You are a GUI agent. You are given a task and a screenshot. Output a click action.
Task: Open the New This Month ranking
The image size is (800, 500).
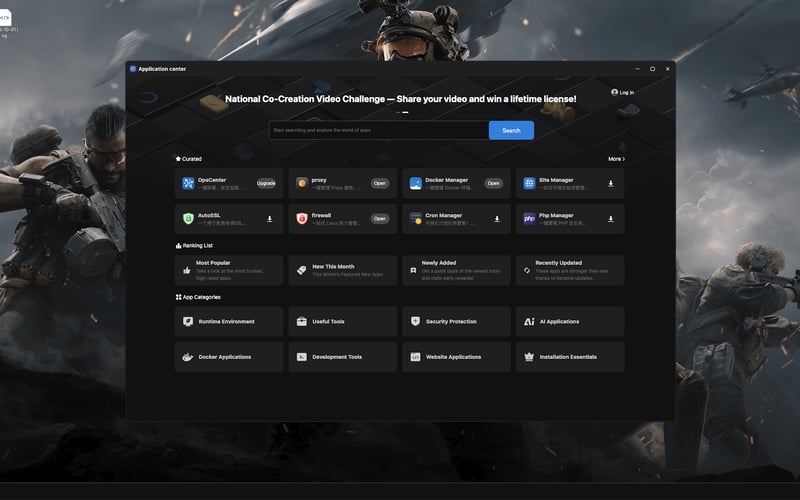[343, 270]
